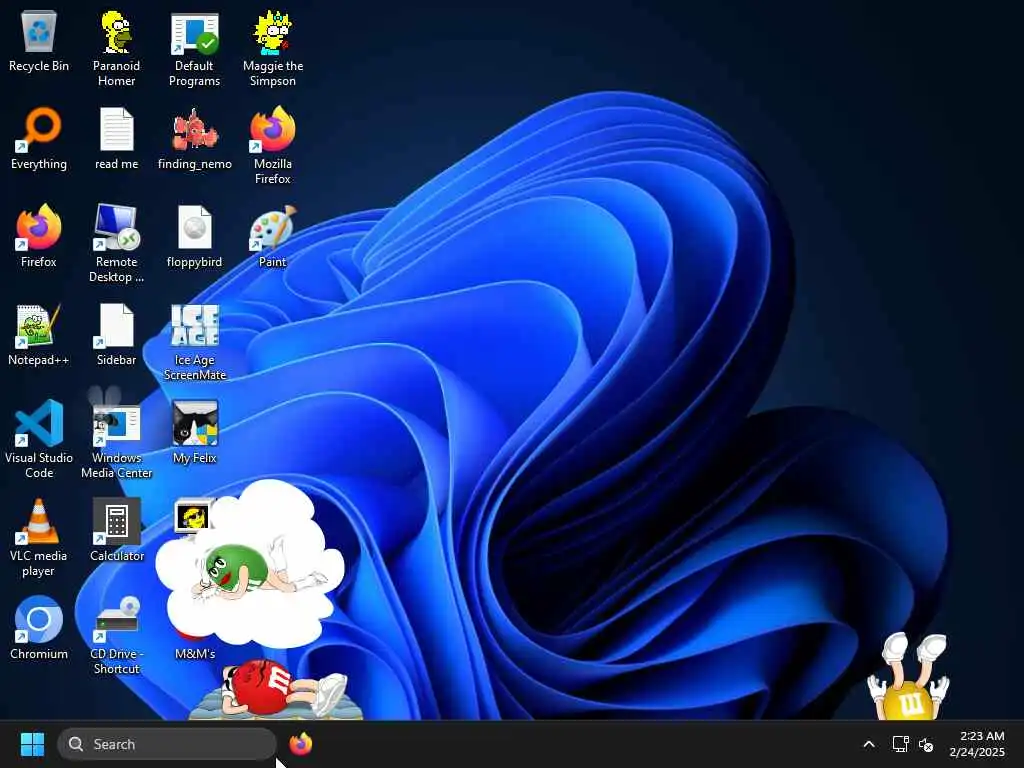Expand the hidden system tray icons chevron
This screenshot has width=1024, height=768.
[x=869, y=744]
